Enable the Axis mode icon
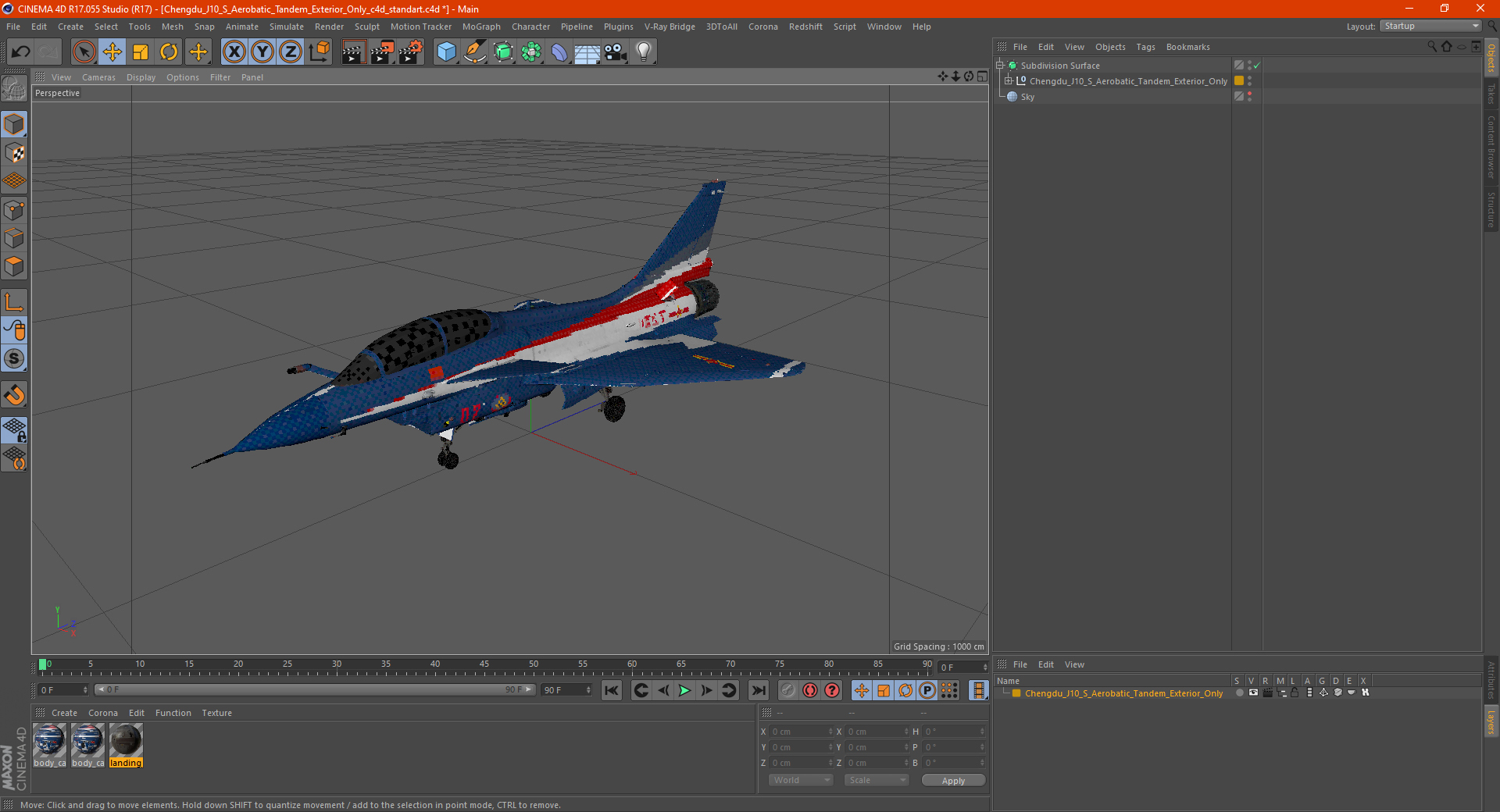Image resolution: width=1500 pixels, height=812 pixels. coord(14,302)
